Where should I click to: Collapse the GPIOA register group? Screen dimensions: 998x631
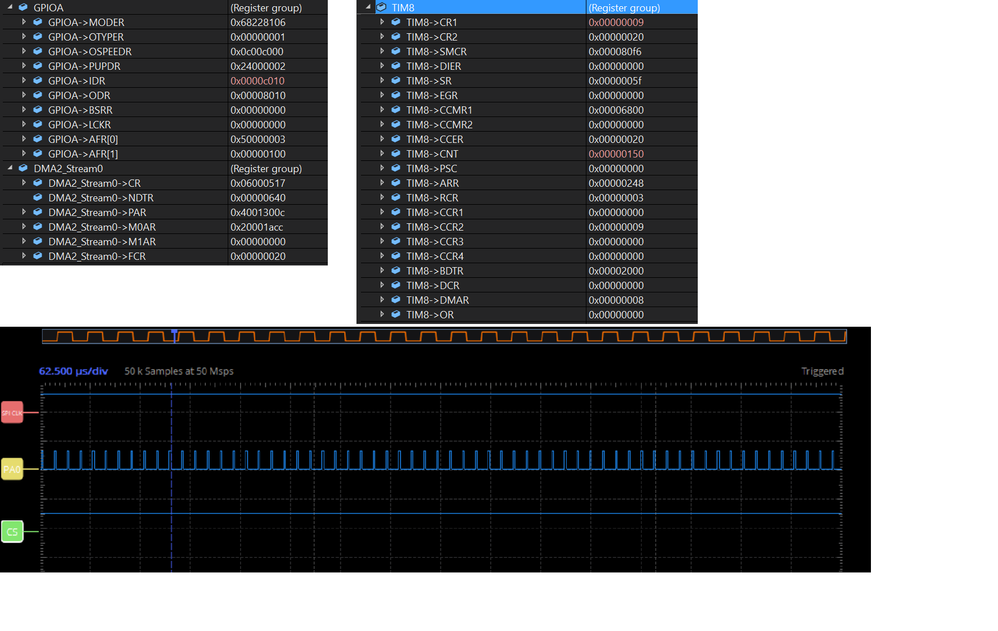pyautogui.click(x=8, y=8)
